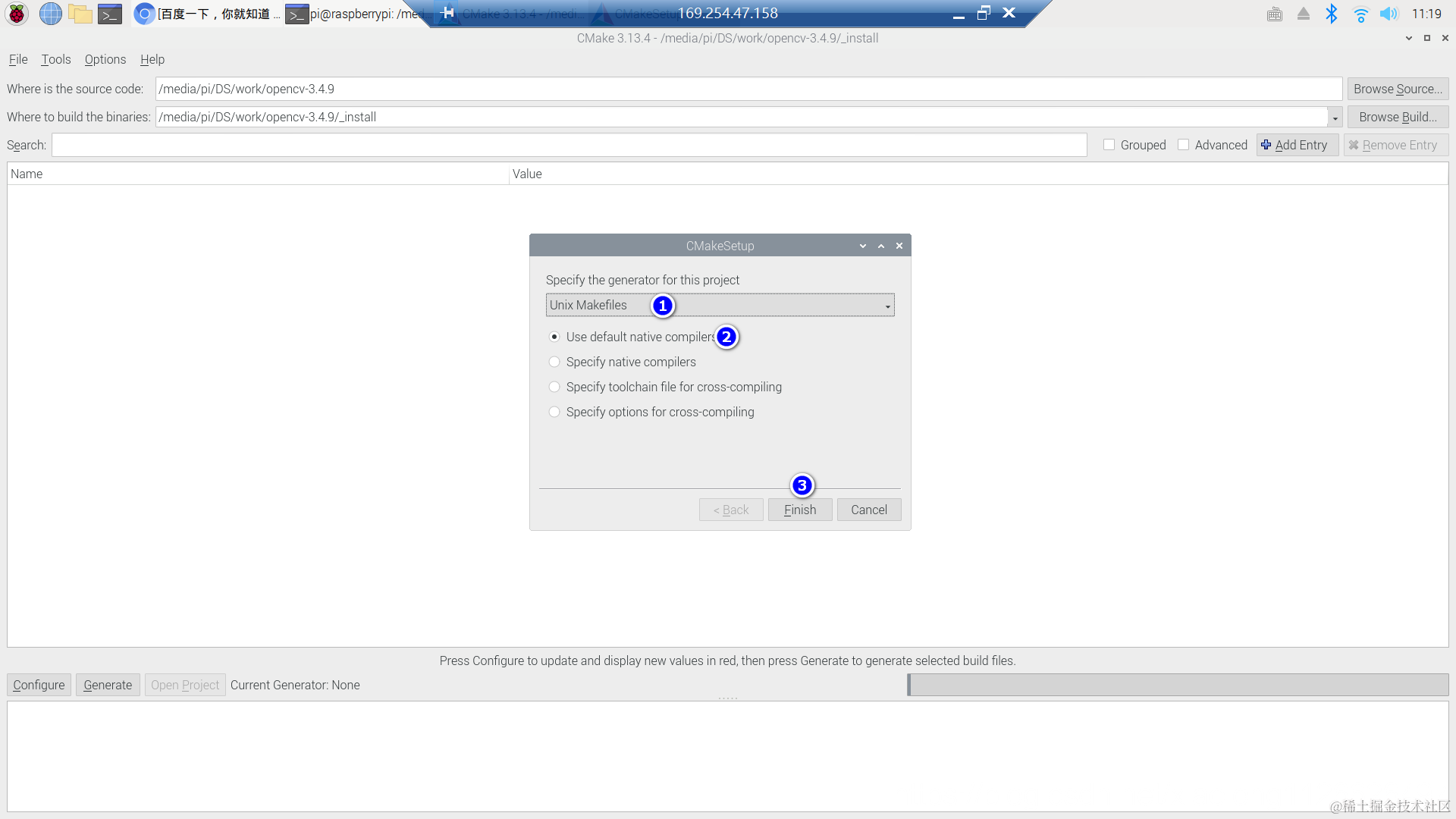Select Specify native compilers option
This screenshot has width=1456, height=819.
pos(554,362)
